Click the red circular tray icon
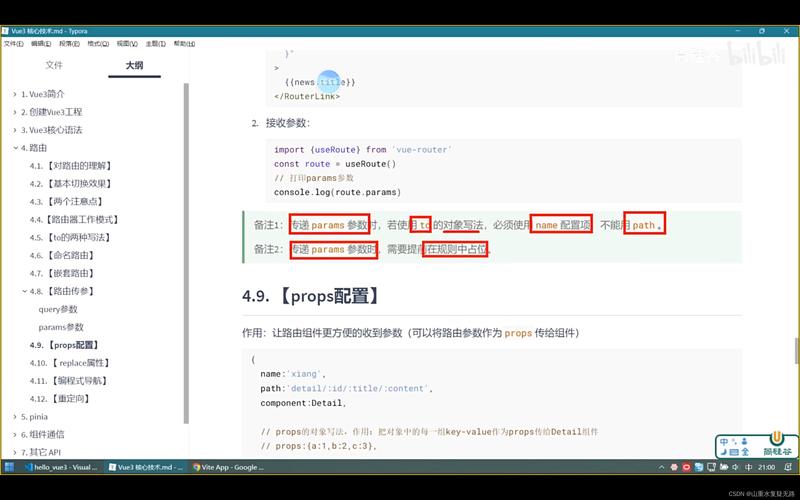This screenshot has width=800, height=500. coord(686,467)
